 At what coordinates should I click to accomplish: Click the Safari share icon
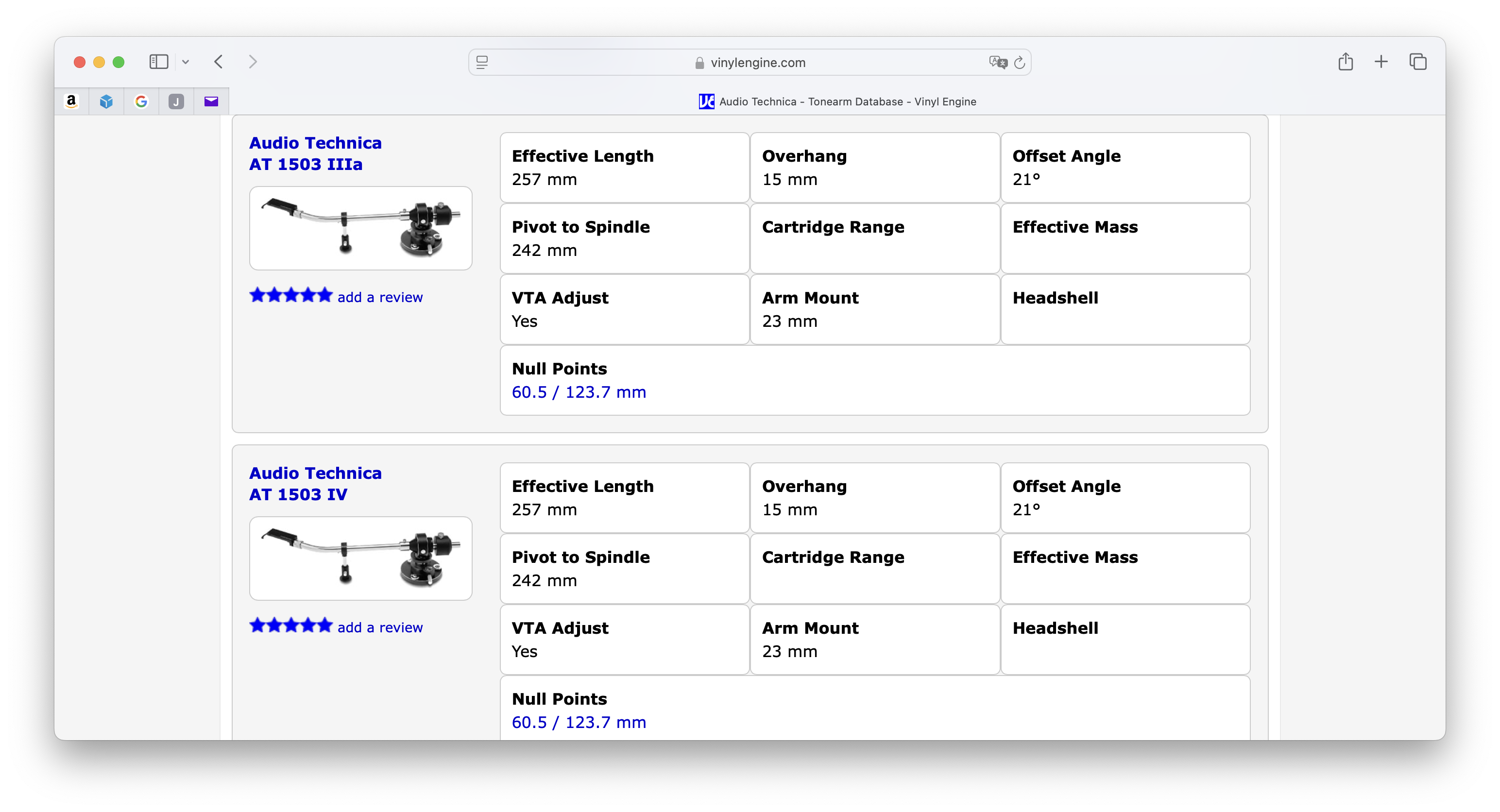[x=1345, y=62]
